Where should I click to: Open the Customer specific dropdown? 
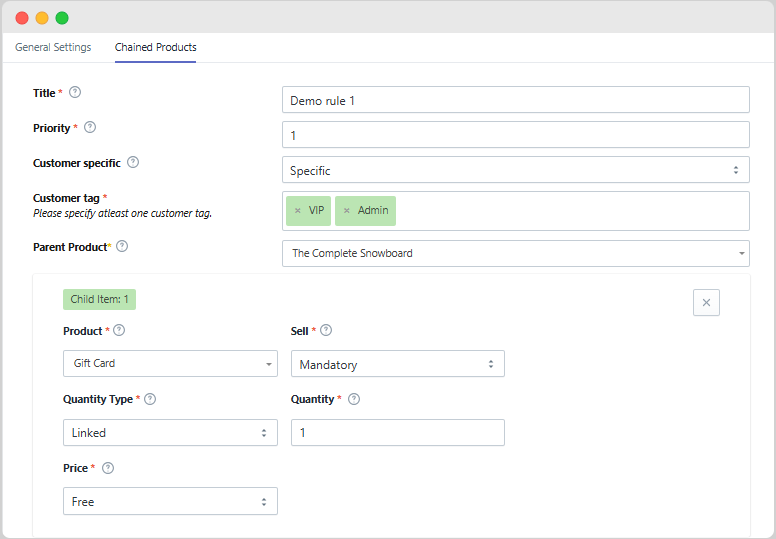click(515, 170)
